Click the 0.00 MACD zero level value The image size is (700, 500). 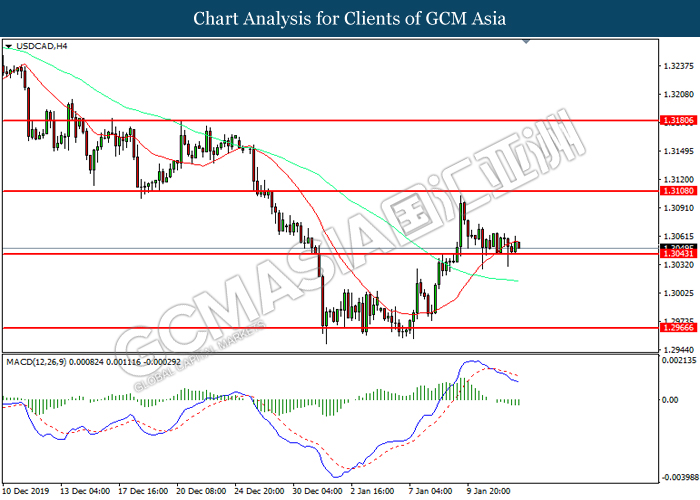click(670, 400)
